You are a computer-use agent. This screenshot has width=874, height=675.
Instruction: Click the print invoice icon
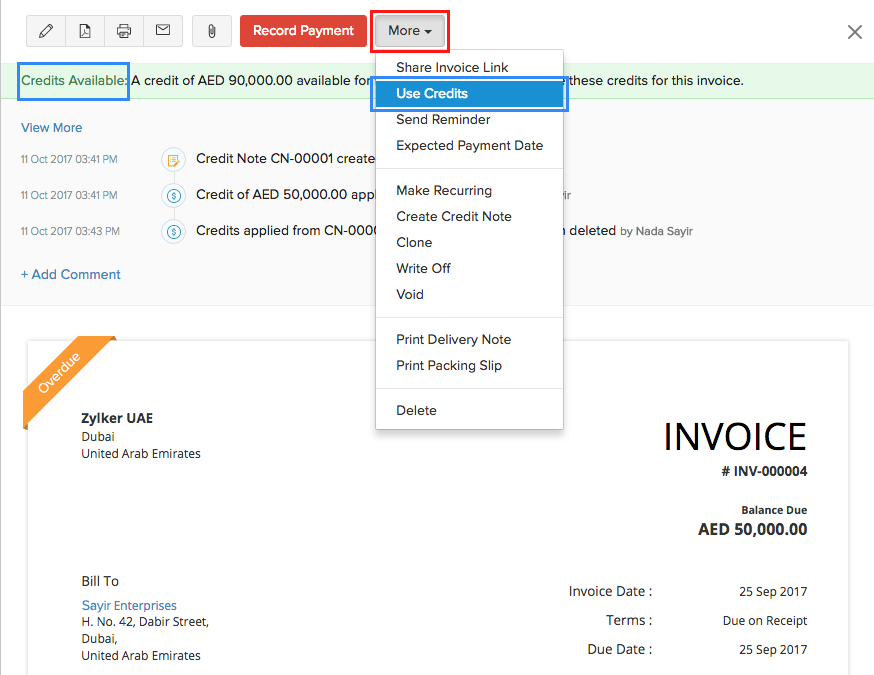point(124,31)
